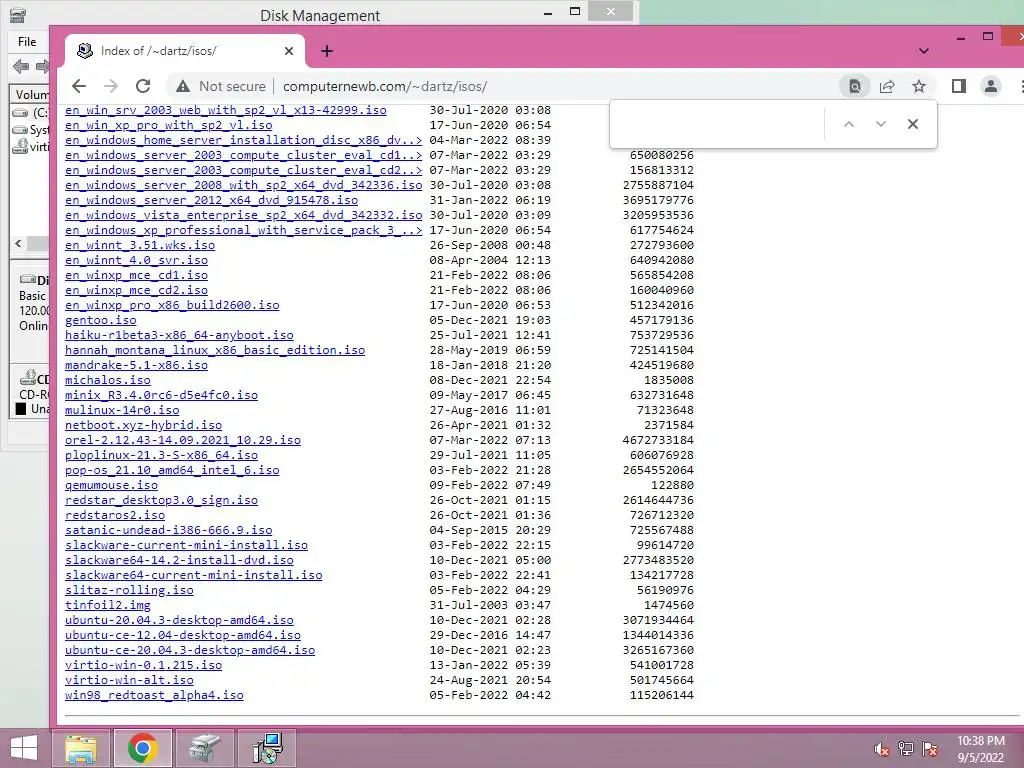The image size is (1024, 768).
Task: Download virtio-win-alt.iso
Action: 129,680
